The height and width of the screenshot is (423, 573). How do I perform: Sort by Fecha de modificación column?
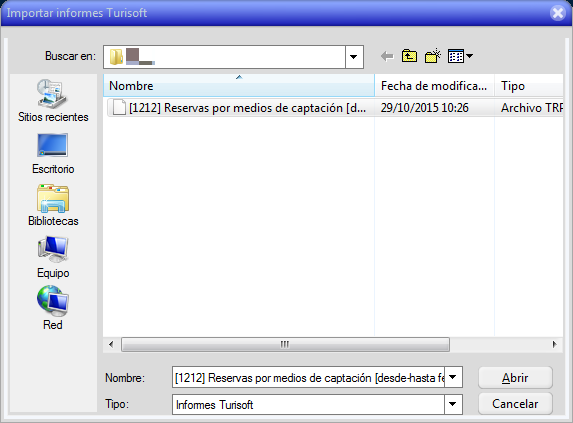click(434, 85)
